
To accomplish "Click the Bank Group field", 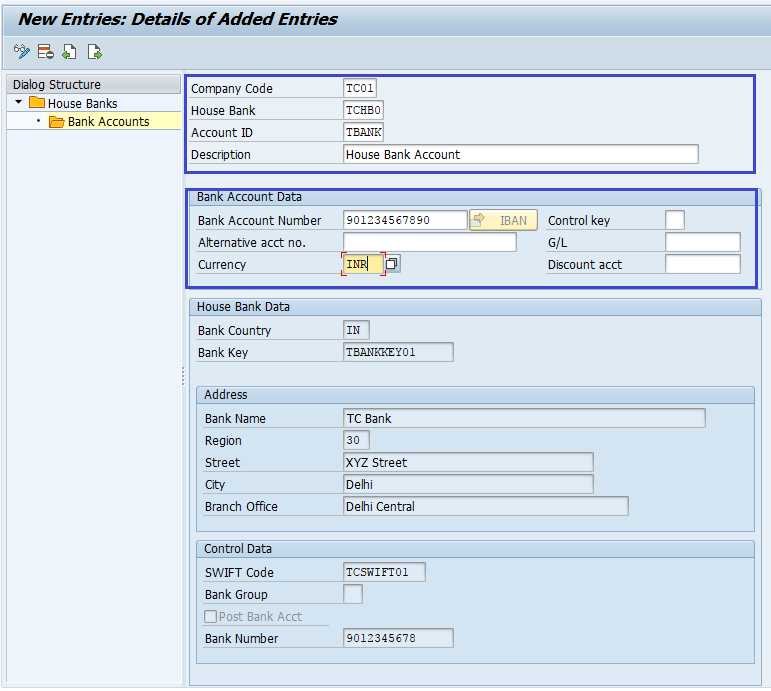I will [x=353, y=594].
